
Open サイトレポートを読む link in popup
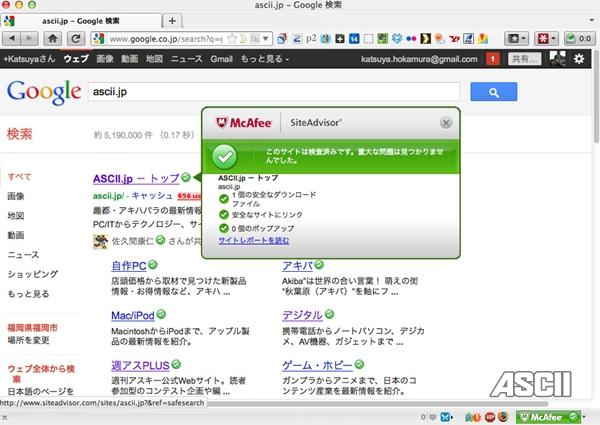254,240
